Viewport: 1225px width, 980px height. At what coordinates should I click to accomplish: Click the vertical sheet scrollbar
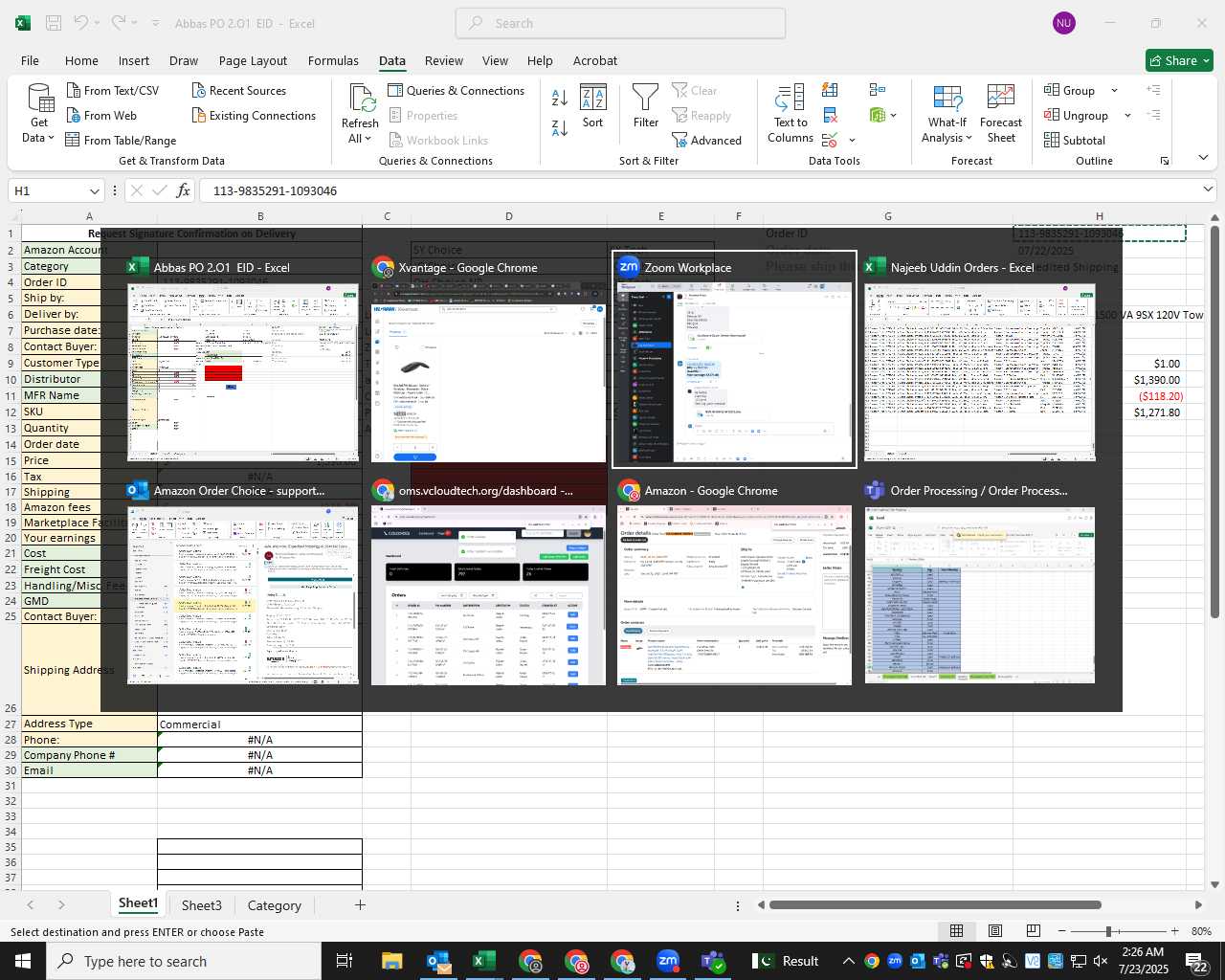tap(1214, 421)
